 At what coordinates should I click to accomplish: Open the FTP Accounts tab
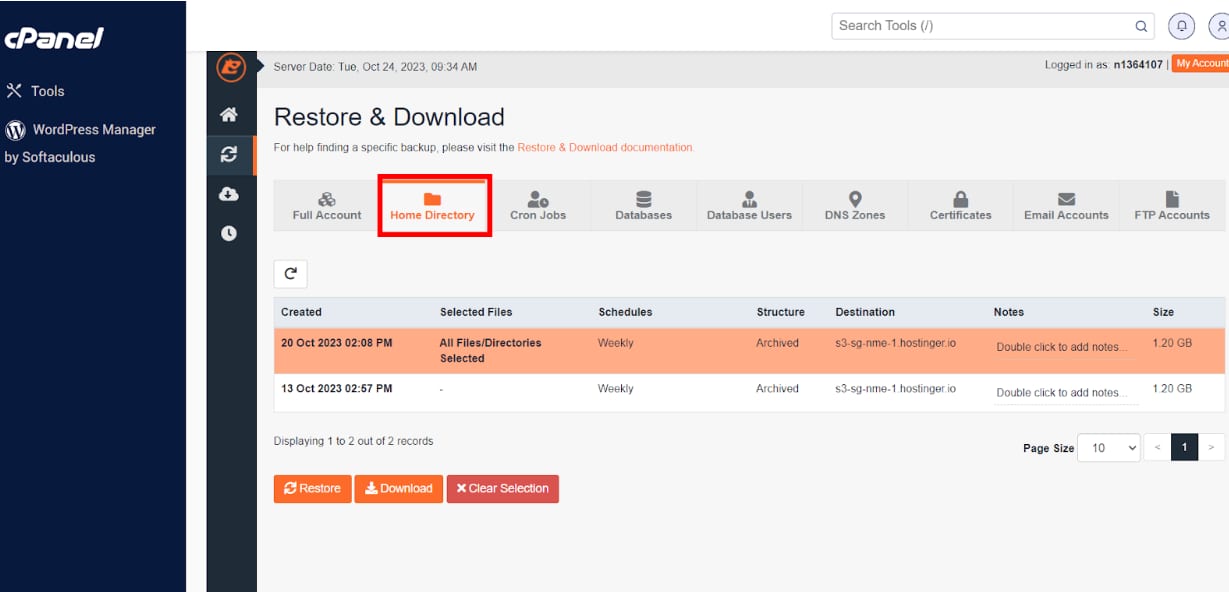(1172, 206)
